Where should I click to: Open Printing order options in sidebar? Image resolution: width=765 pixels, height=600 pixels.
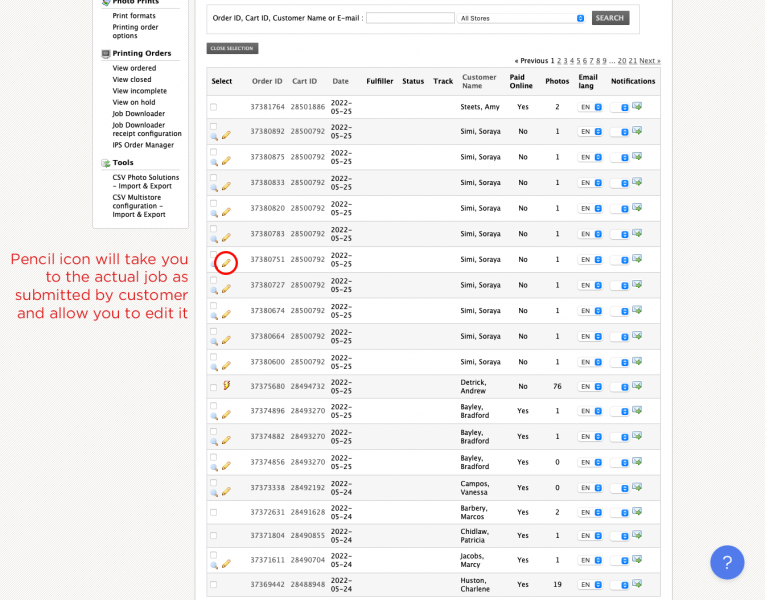point(135,31)
